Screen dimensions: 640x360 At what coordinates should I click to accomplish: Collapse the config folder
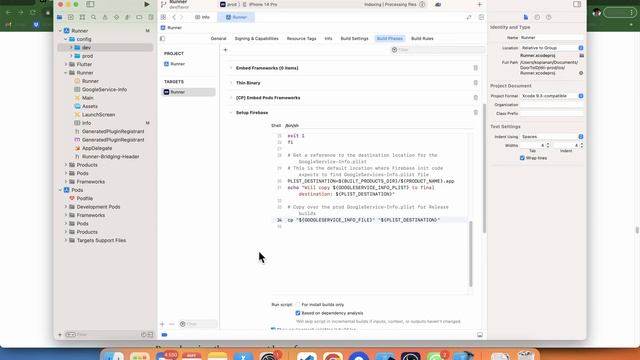coord(66,39)
